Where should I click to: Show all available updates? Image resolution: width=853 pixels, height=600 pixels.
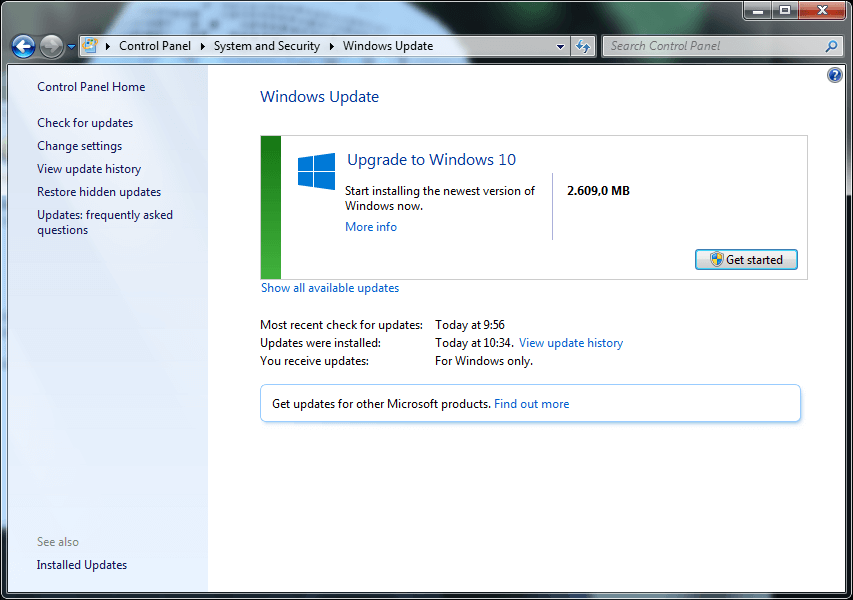click(330, 288)
